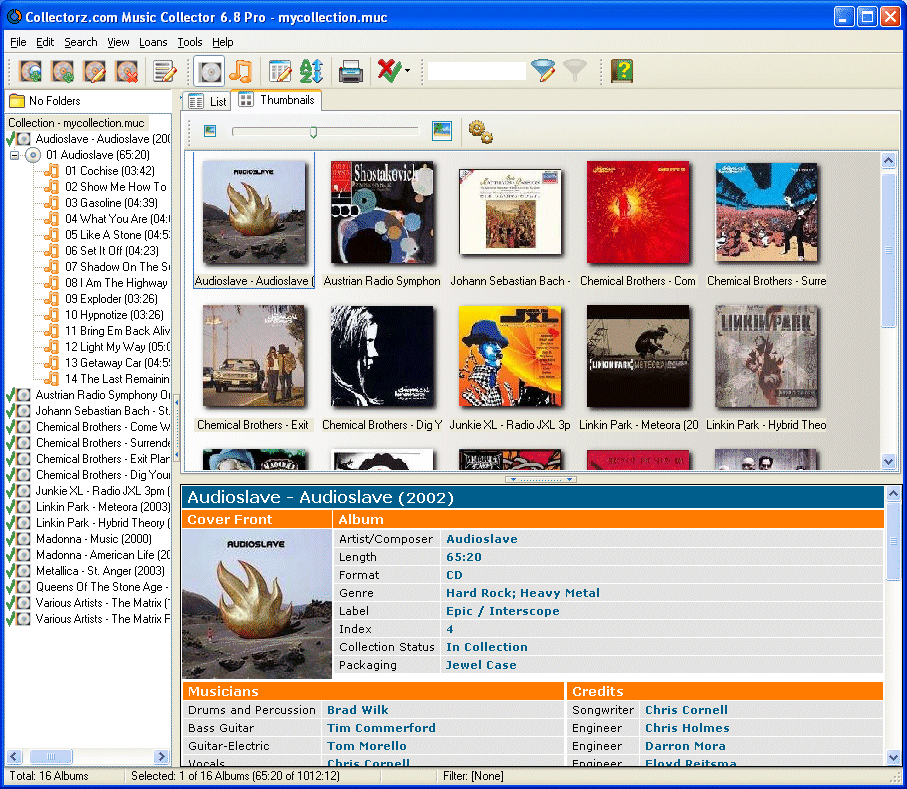Select track 03 Gasoline in the tree

tap(111, 203)
